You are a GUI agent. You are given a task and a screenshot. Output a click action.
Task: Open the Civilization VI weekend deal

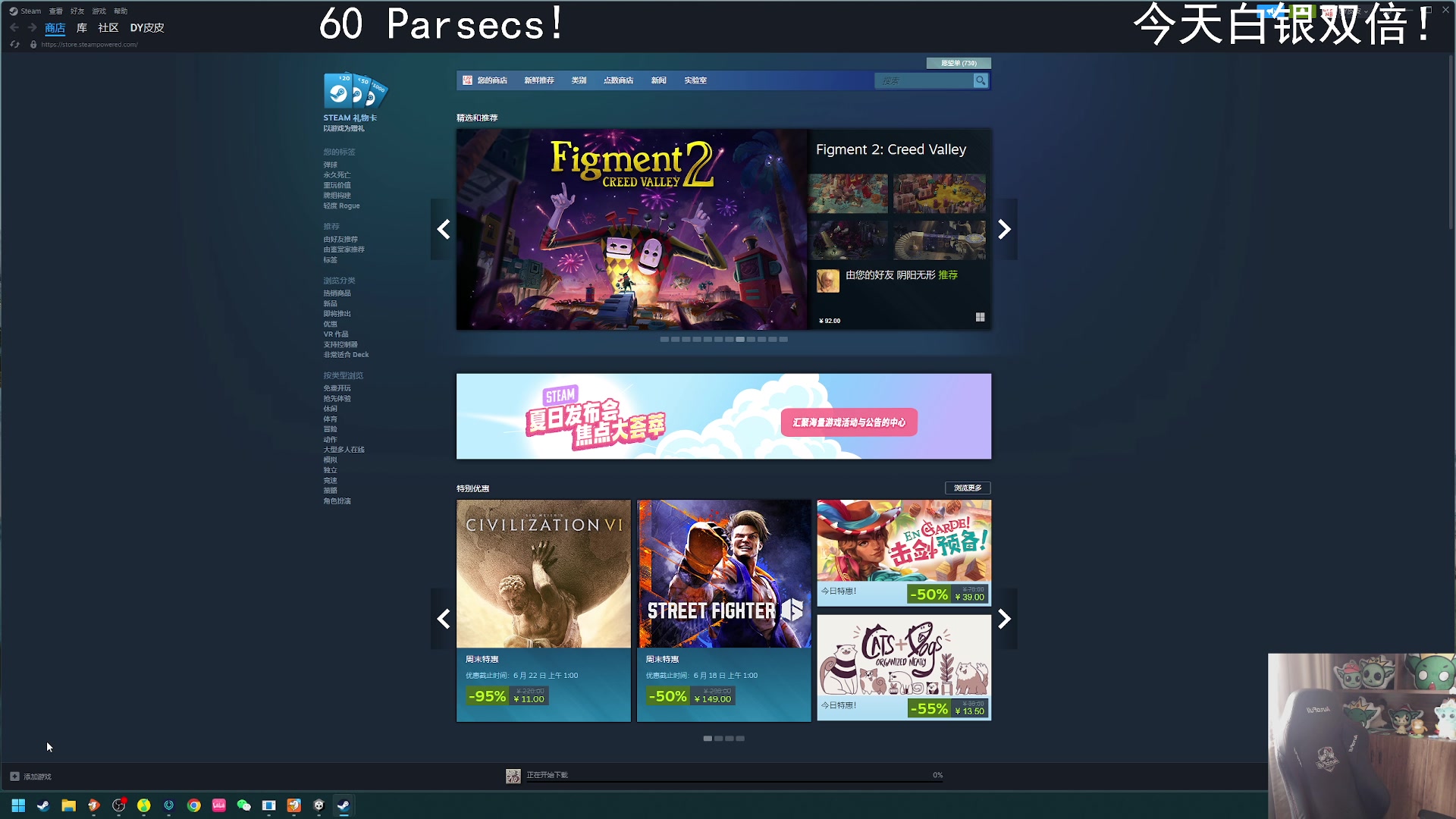(544, 610)
